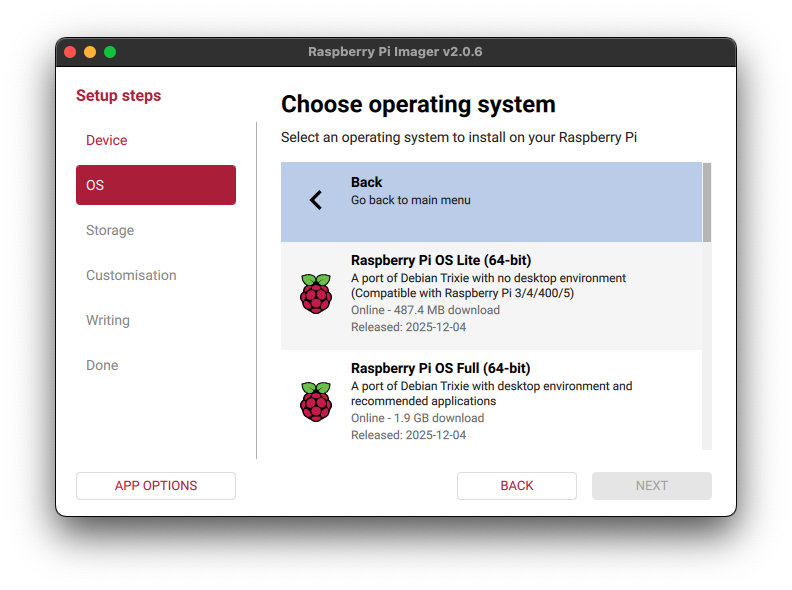Click the OS list scrollbar thumb
The image size is (792, 590).
[707, 202]
